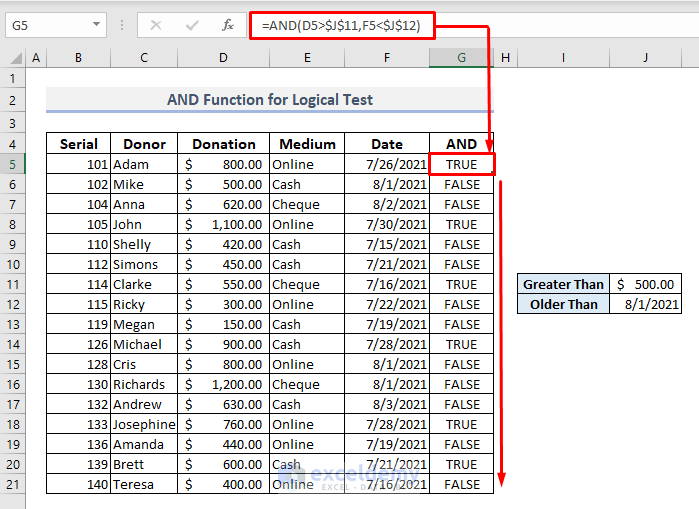Select column E header
The width and height of the screenshot is (699, 509).
pyautogui.click(x=307, y=58)
